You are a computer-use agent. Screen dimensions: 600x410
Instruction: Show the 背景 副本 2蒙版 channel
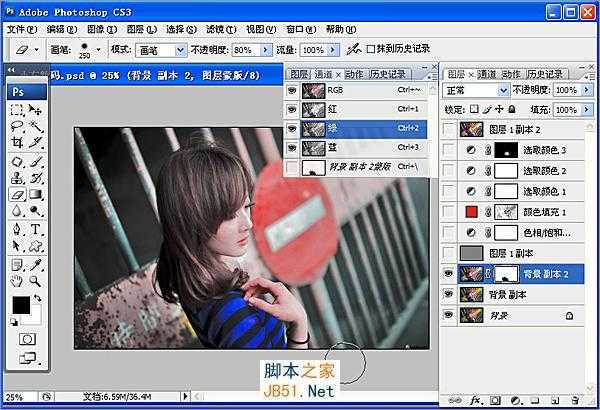[x=292, y=167]
